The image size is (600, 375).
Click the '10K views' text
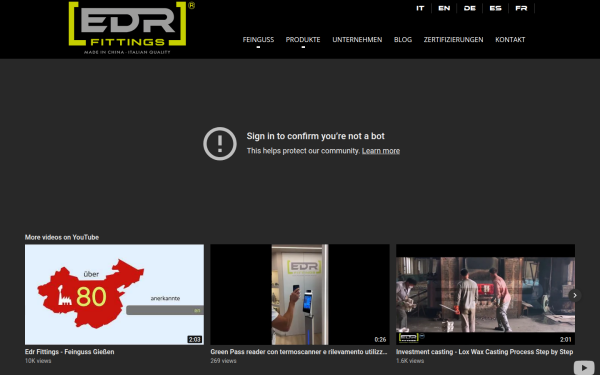tap(38, 361)
